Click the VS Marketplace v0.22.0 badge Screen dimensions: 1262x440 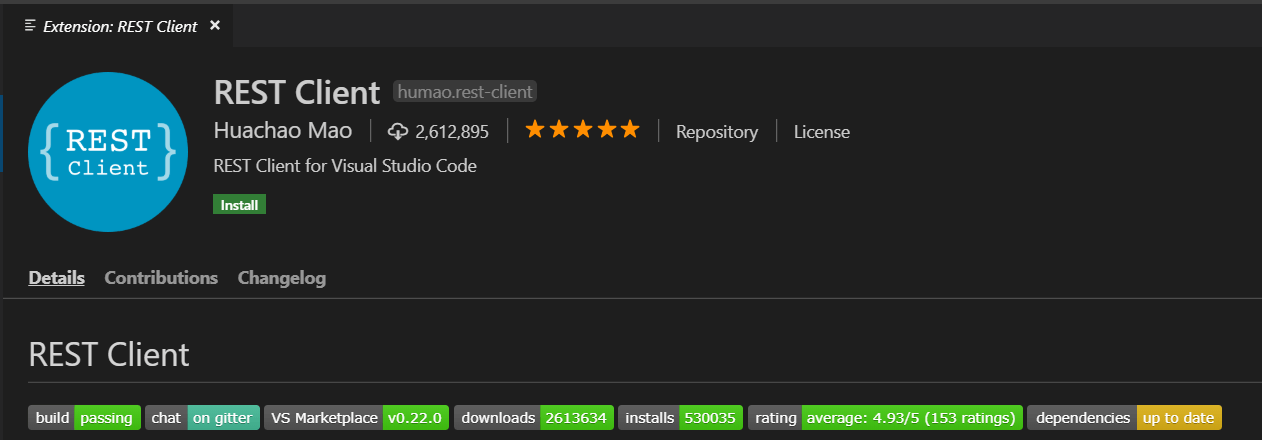coord(357,417)
